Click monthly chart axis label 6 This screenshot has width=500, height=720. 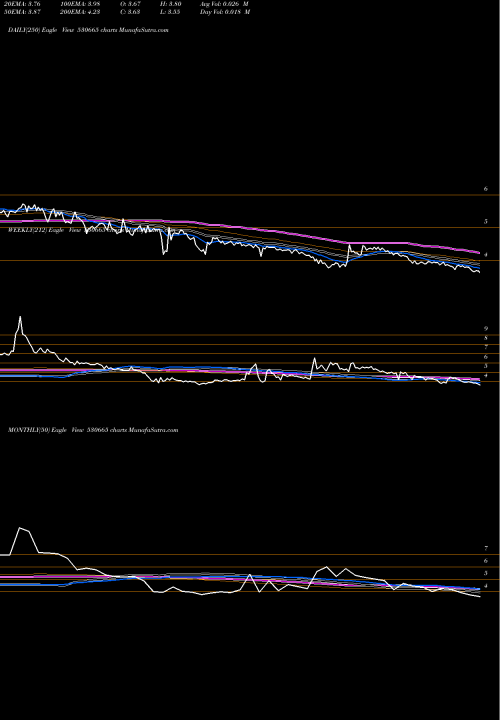485,561
